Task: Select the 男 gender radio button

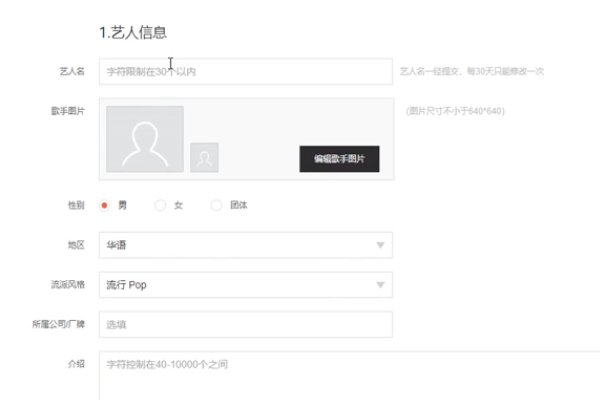Action: pos(104,205)
